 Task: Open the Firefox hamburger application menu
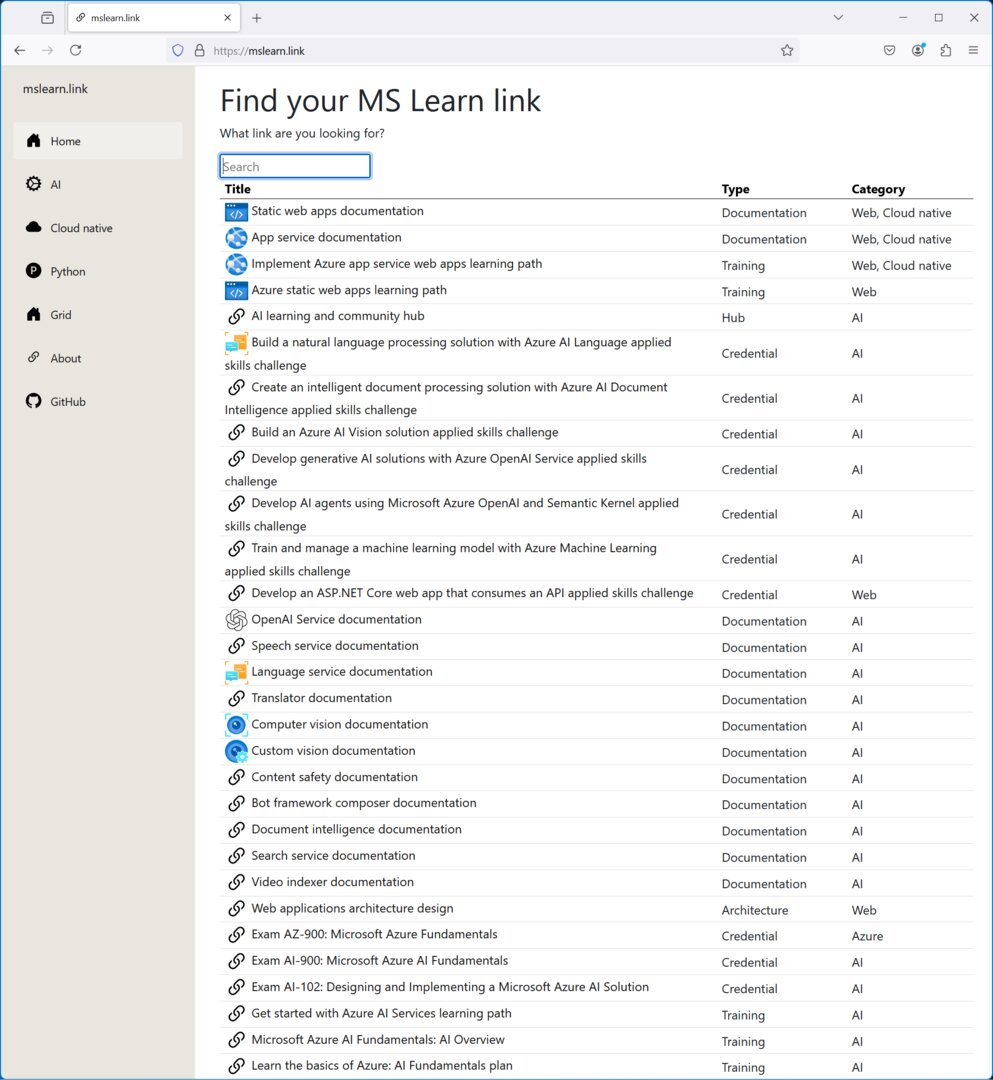click(x=973, y=50)
